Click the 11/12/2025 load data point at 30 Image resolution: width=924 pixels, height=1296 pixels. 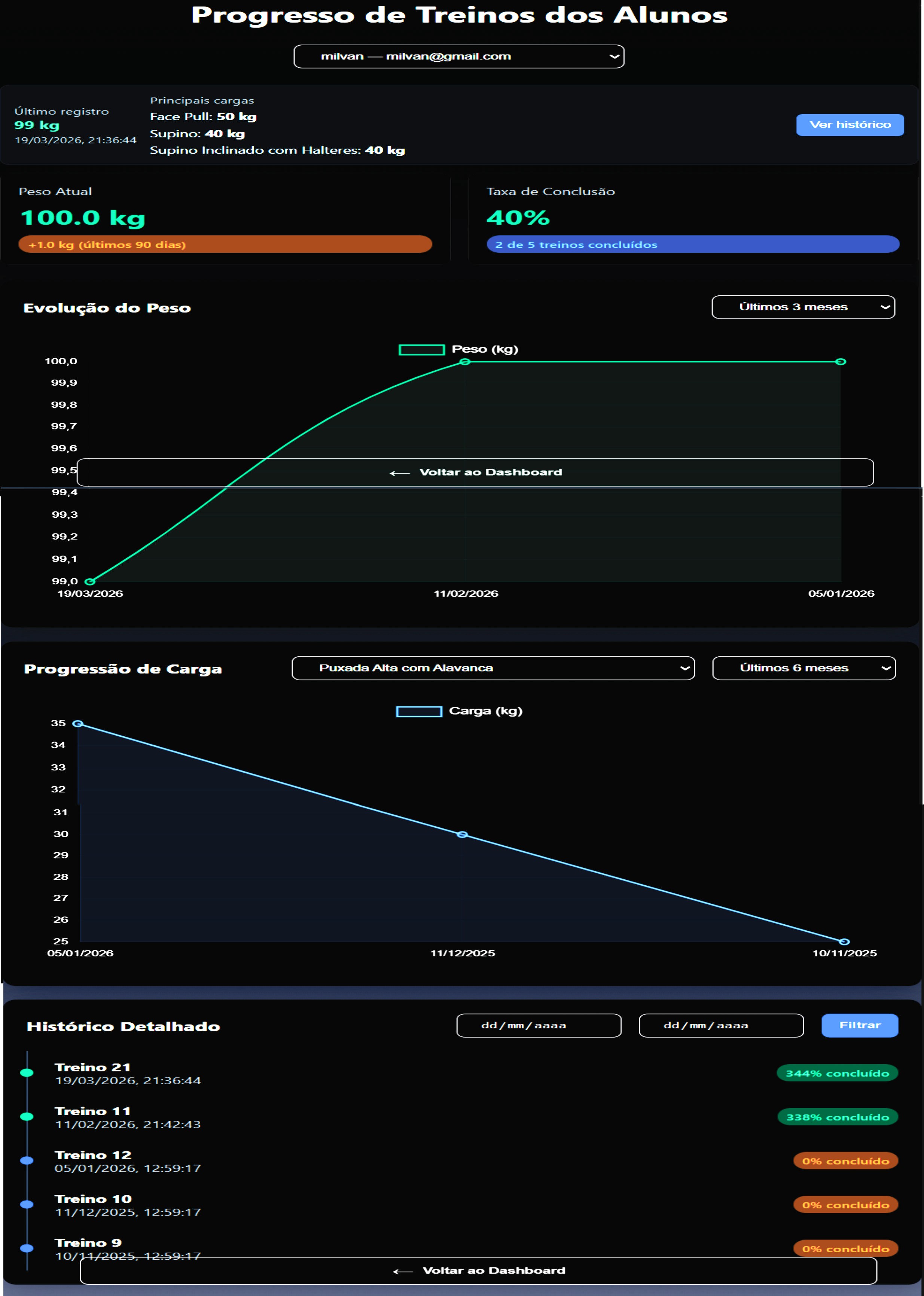pos(463,834)
